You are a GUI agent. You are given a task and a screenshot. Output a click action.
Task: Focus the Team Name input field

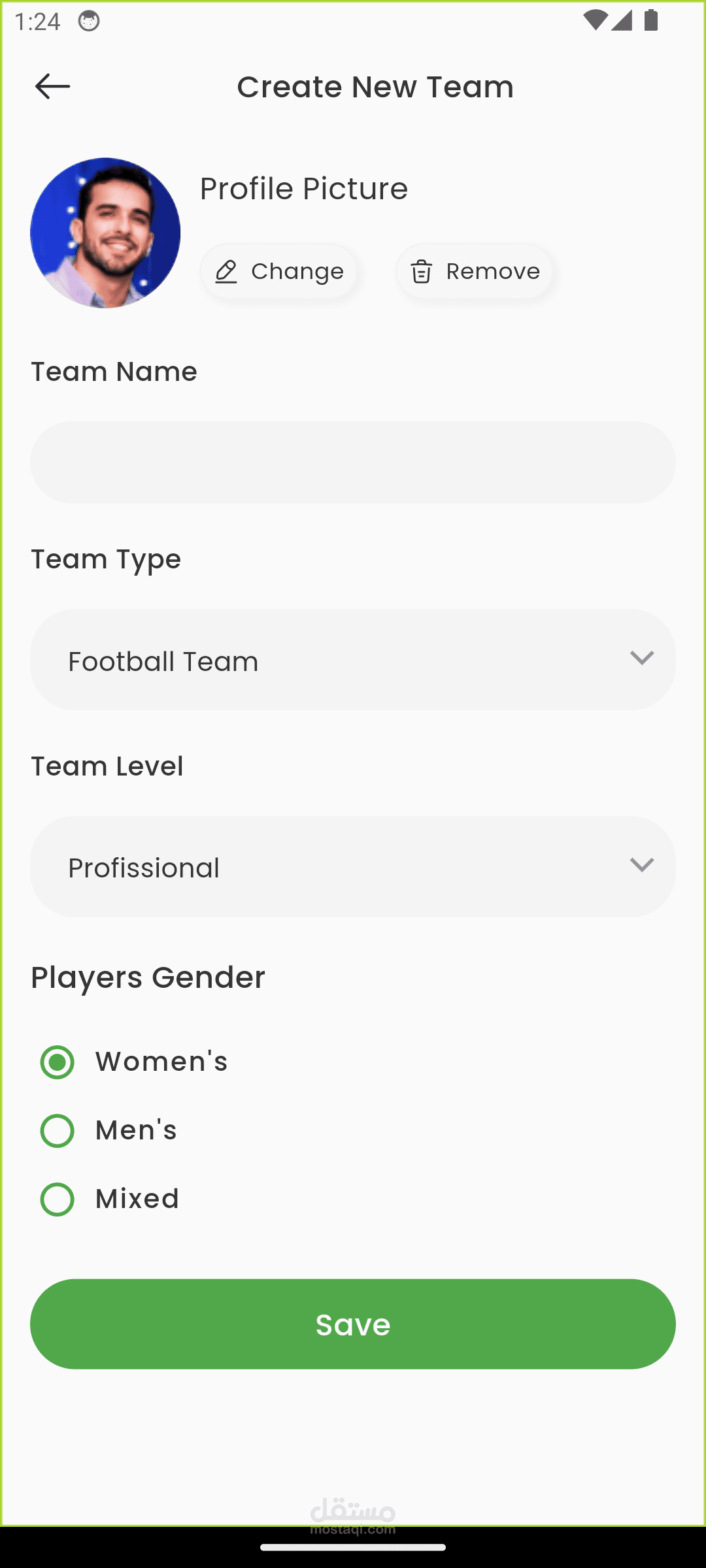[x=353, y=462]
